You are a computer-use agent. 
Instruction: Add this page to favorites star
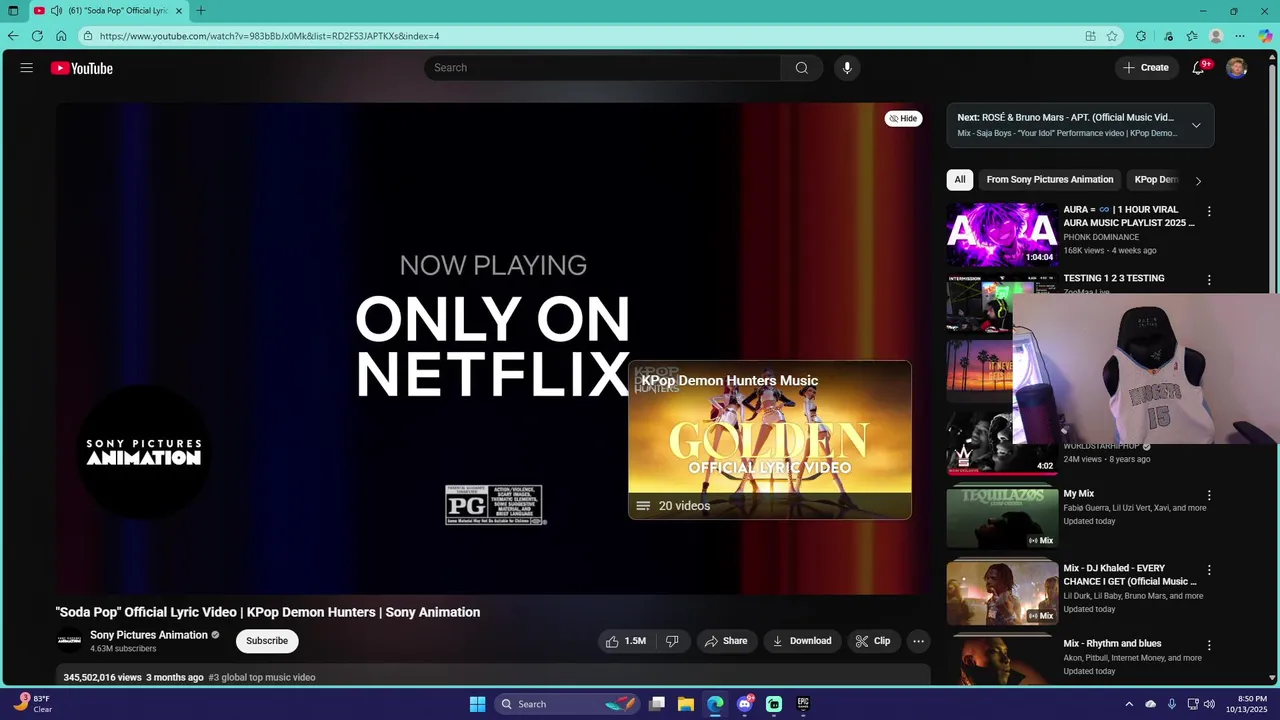[1112, 36]
